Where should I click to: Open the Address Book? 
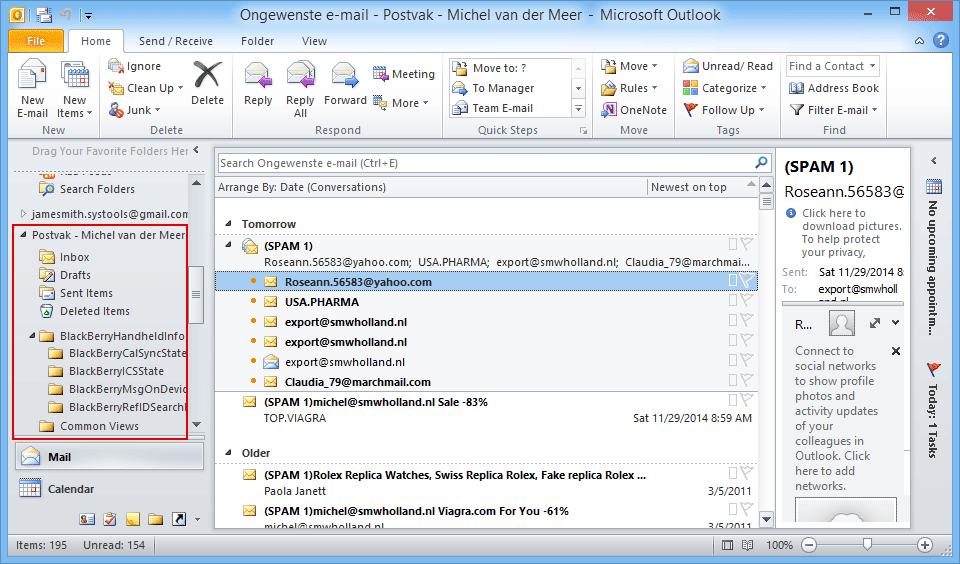[834, 88]
